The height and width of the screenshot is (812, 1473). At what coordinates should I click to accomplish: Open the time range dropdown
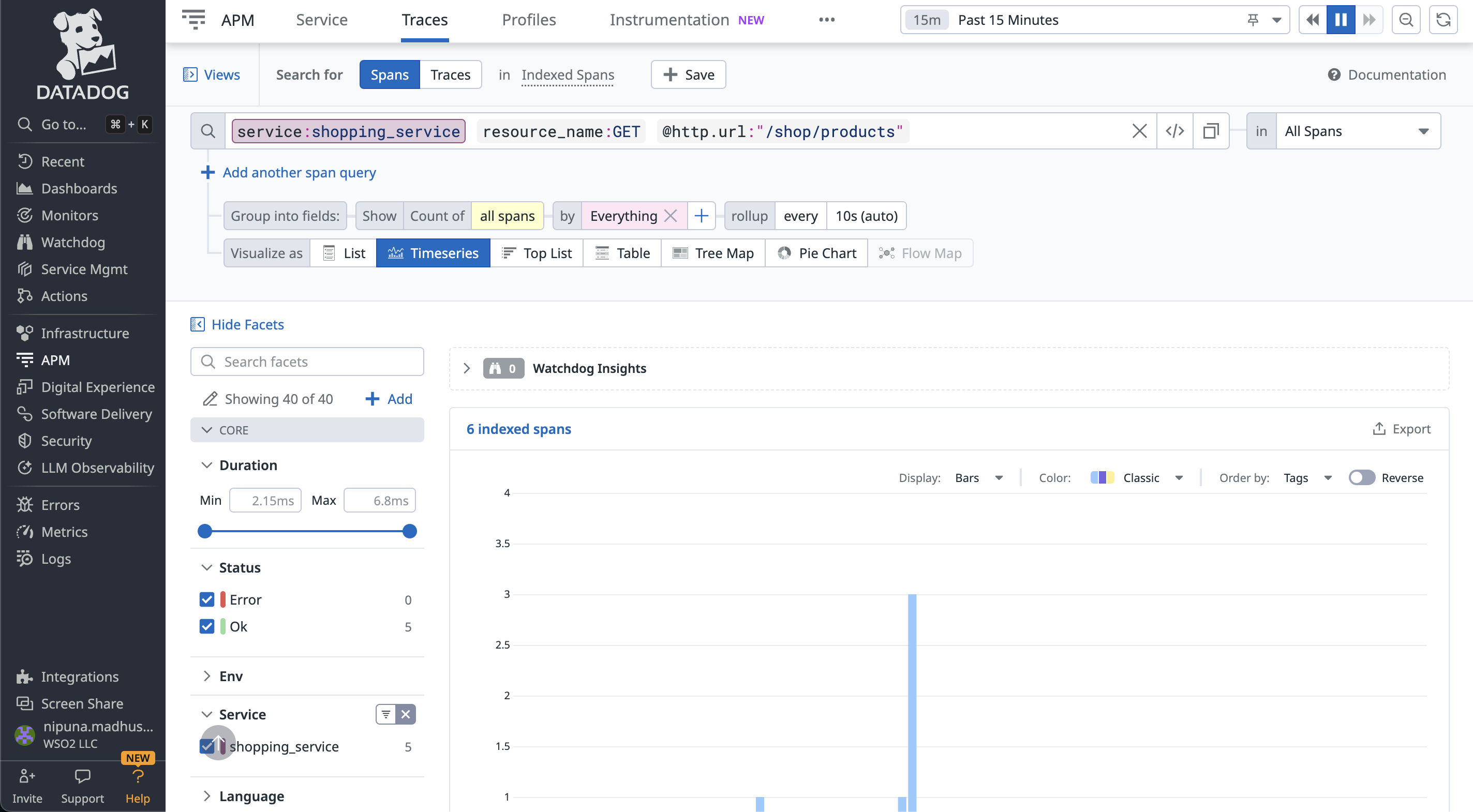coord(1277,20)
